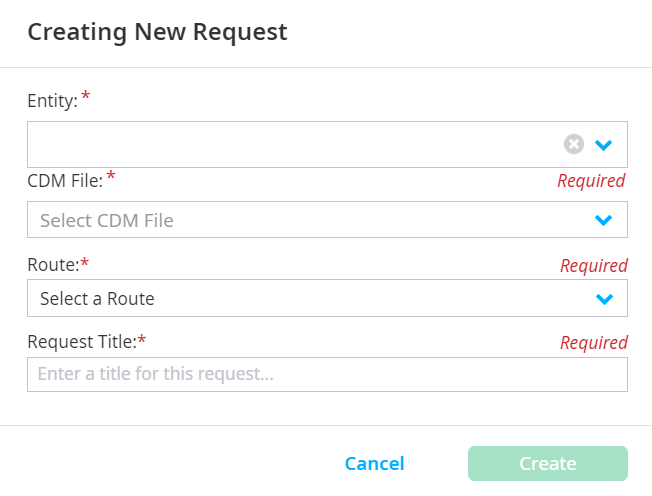
Task: Click the Required message above Route dropdown
Action: coord(593,266)
